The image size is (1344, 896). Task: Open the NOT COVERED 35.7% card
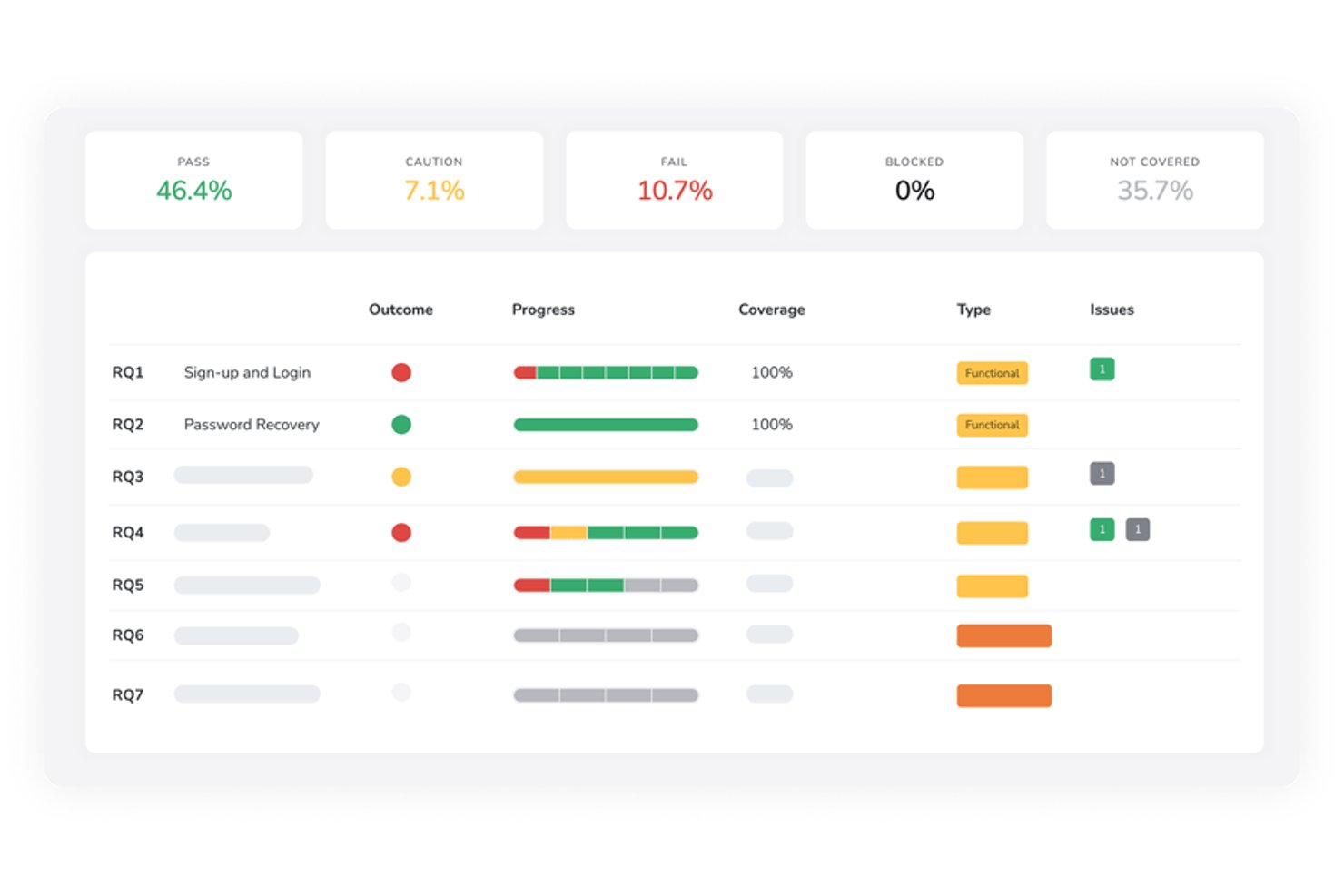tap(1155, 180)
